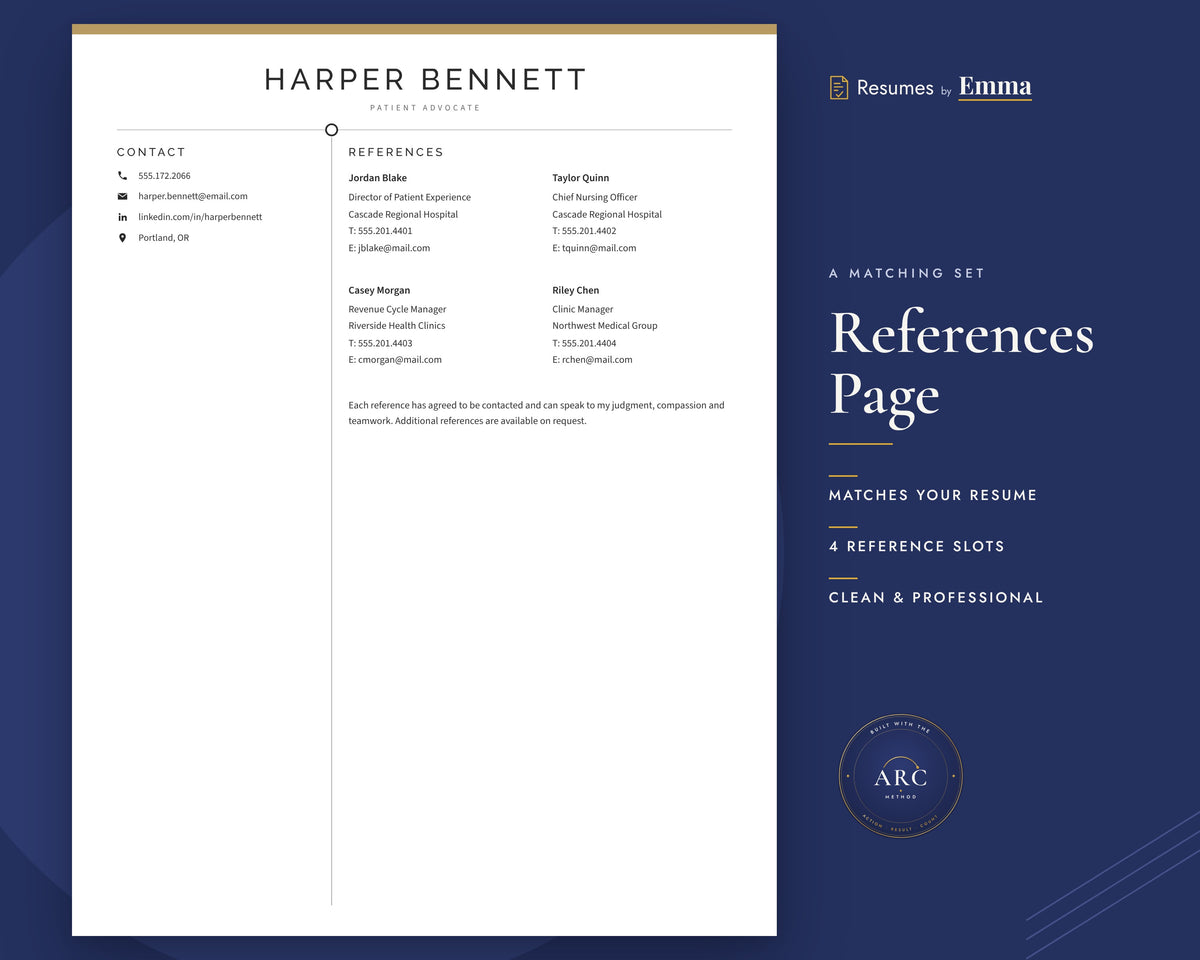Click the A MATCHING SET caption
The width and height of the screenshot is (1200, 960).
tap(907, 273)
